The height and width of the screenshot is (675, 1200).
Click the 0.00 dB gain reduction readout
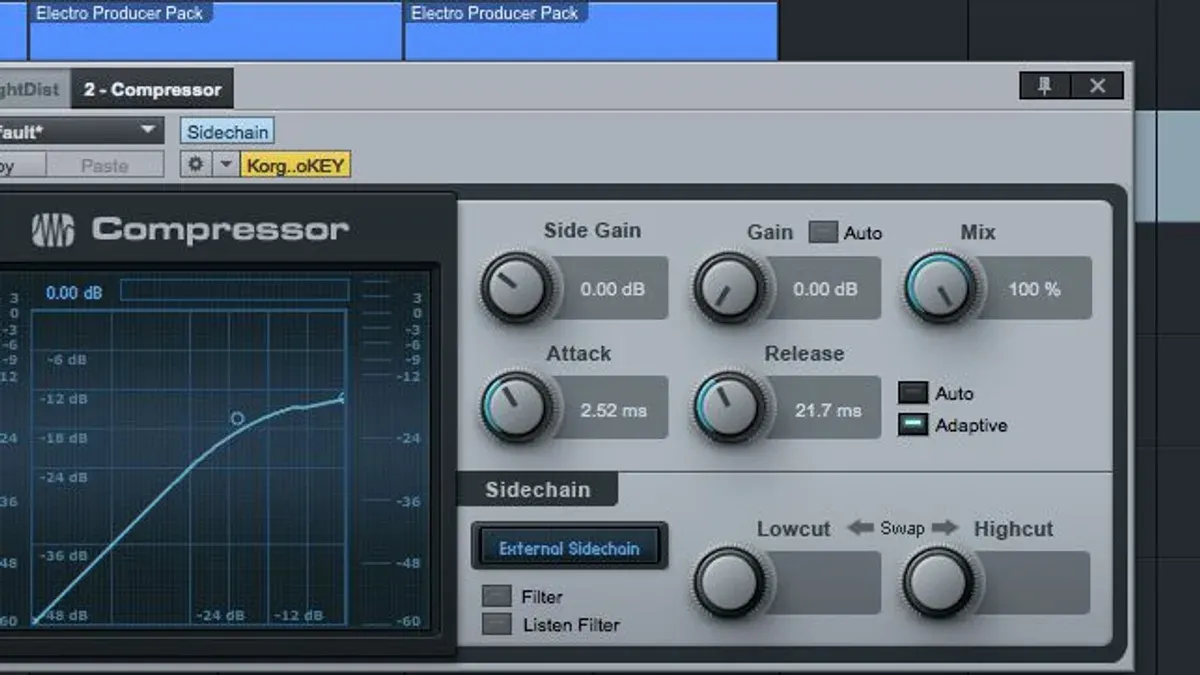74,293
